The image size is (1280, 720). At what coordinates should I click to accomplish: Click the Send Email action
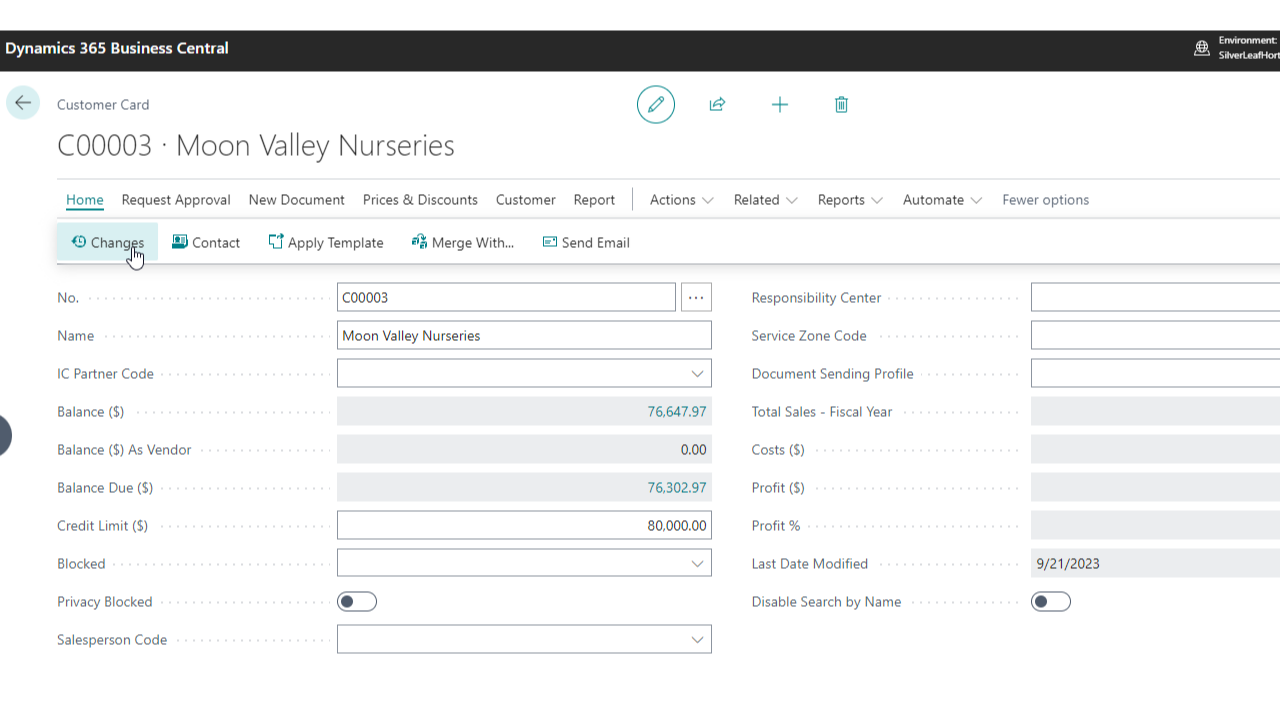click(586, 242)
